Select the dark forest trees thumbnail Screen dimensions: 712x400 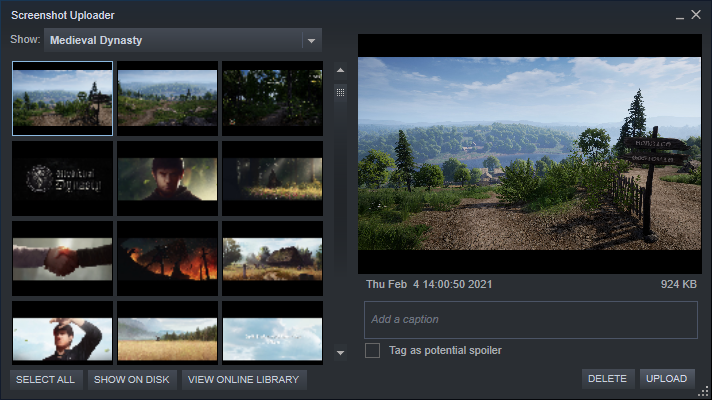point(272,99)
